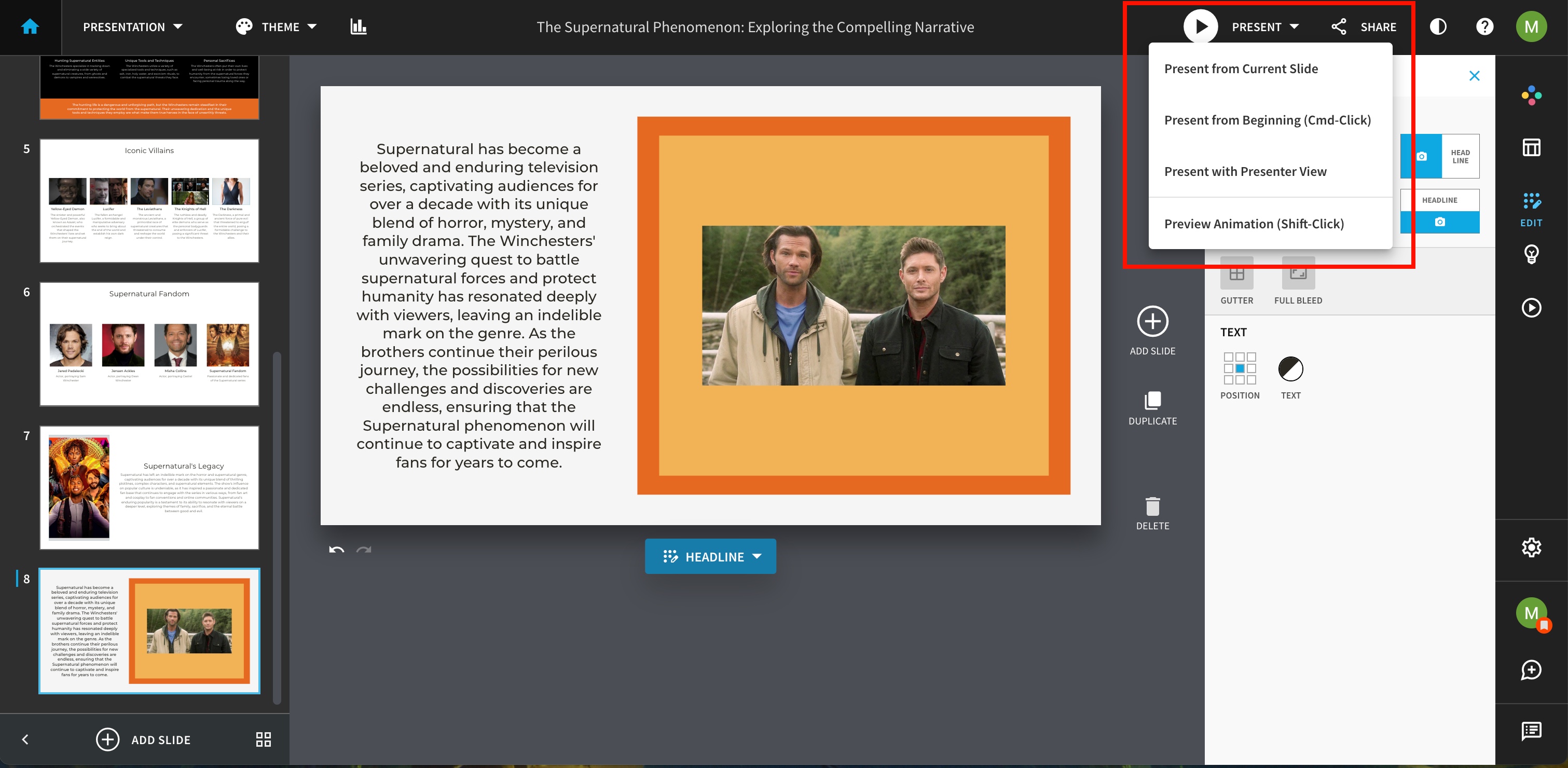Close the layout side panel with the X
Image resolution: width=1568 pixels, height=768 pixels.
tap(1474, 76)
